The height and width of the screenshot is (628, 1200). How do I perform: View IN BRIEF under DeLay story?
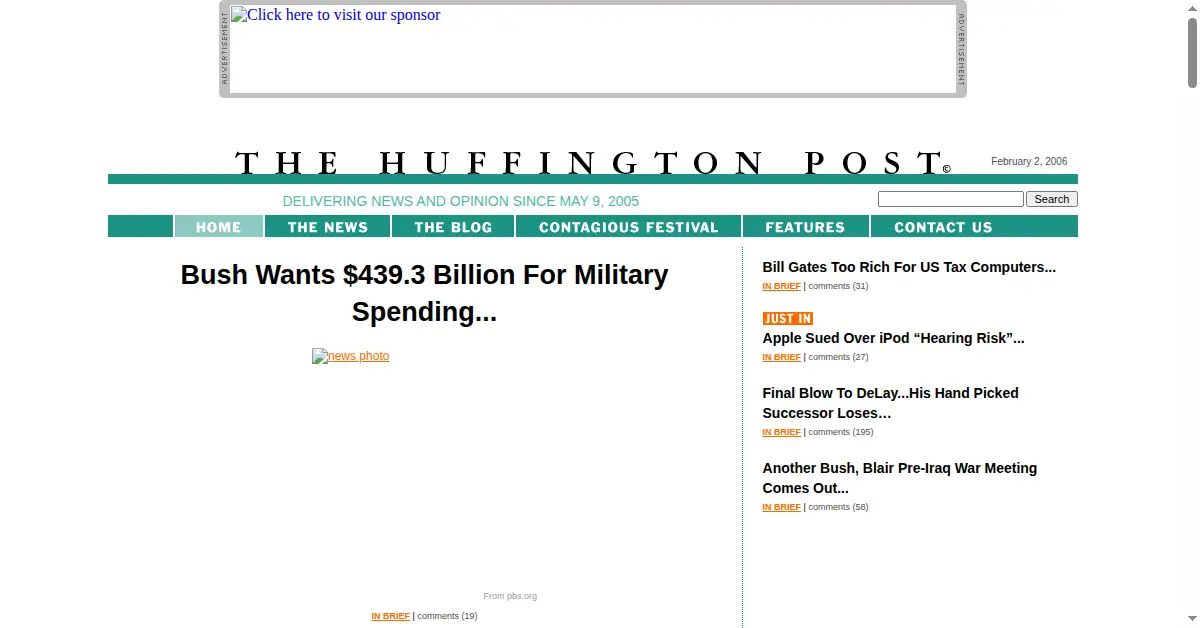tap(781, 432)
